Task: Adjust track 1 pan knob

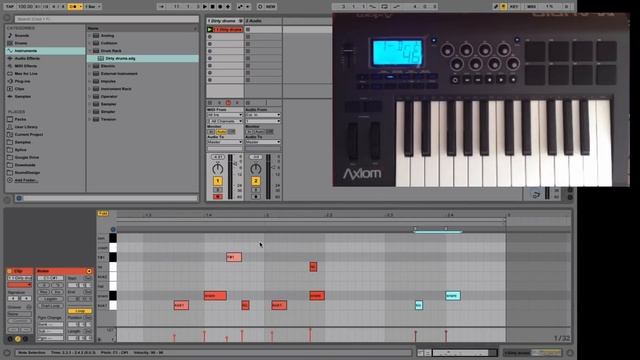Action: [x=218, y=169]
